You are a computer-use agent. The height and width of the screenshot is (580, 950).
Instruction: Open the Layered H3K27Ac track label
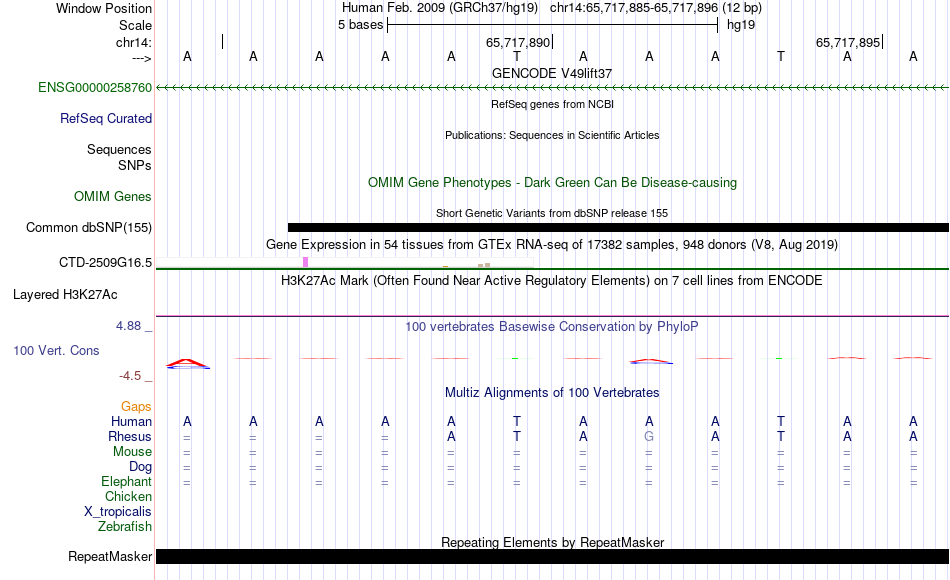click(x=65, y=295)
